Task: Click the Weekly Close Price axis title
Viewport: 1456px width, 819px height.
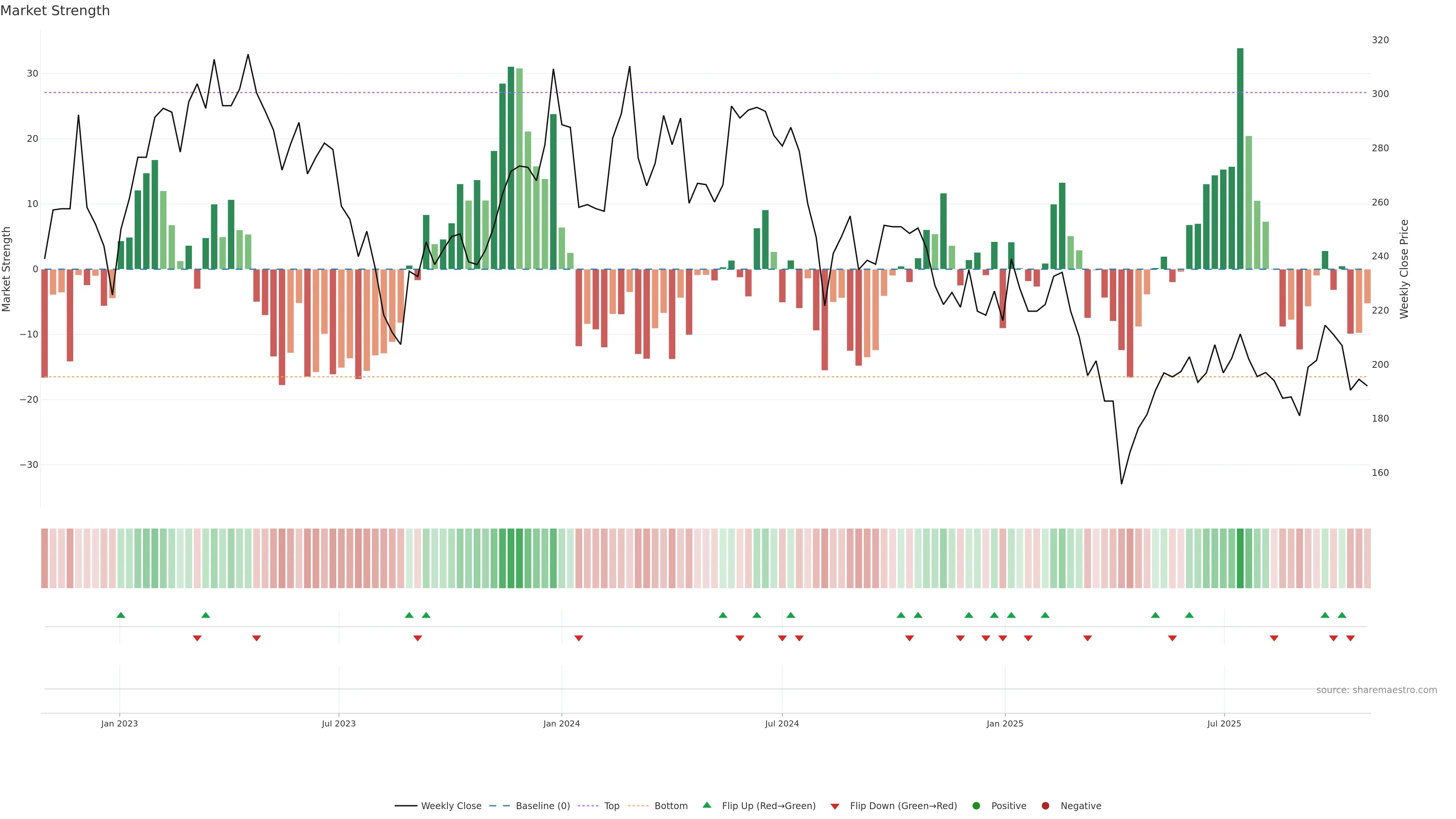Action: 1404,269
